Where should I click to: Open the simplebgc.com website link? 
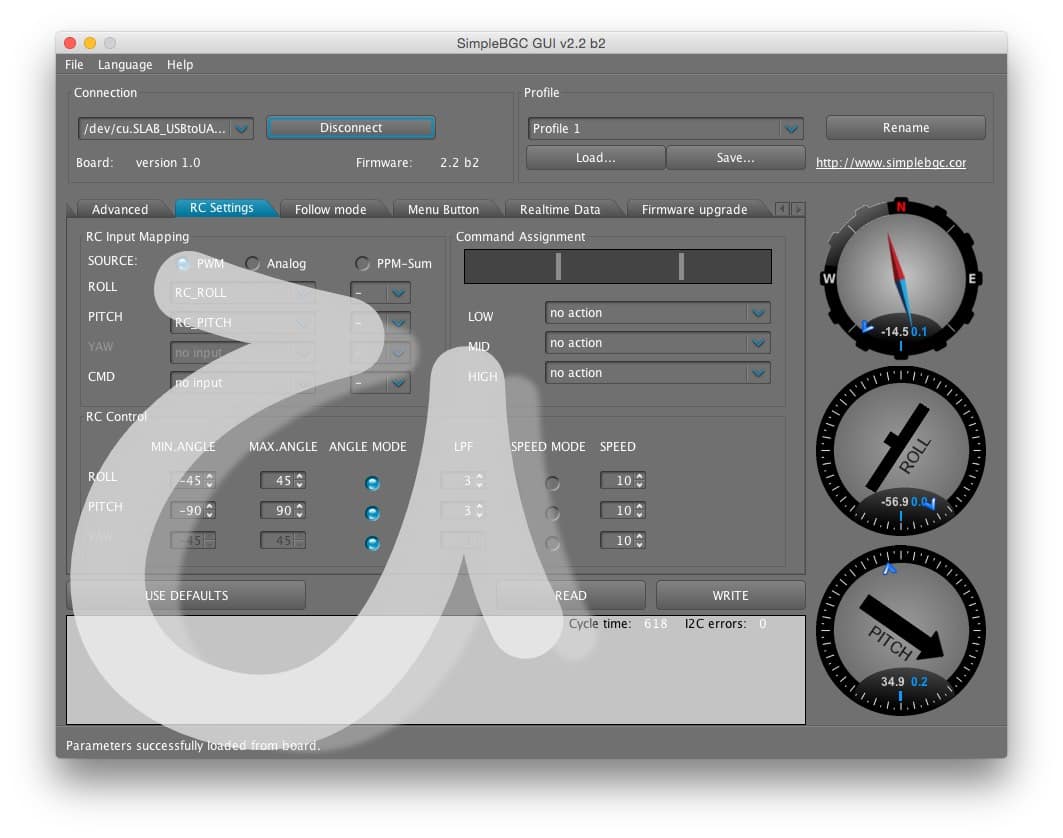[x=890, y=163]
